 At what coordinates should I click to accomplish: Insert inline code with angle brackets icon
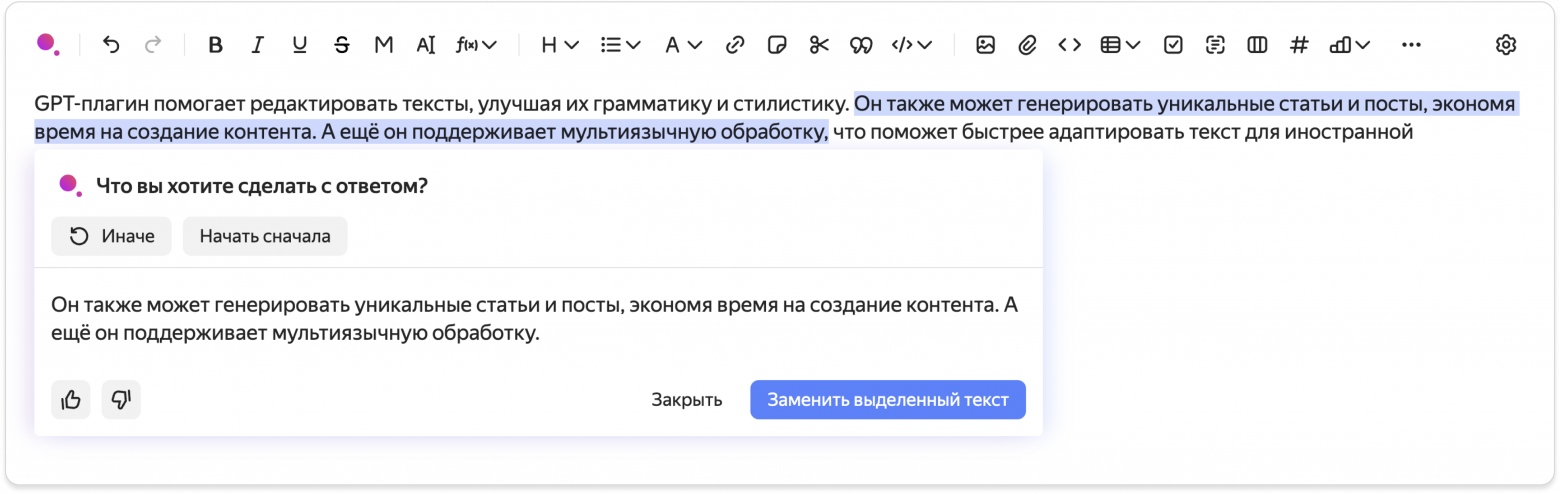(1070, 44)
